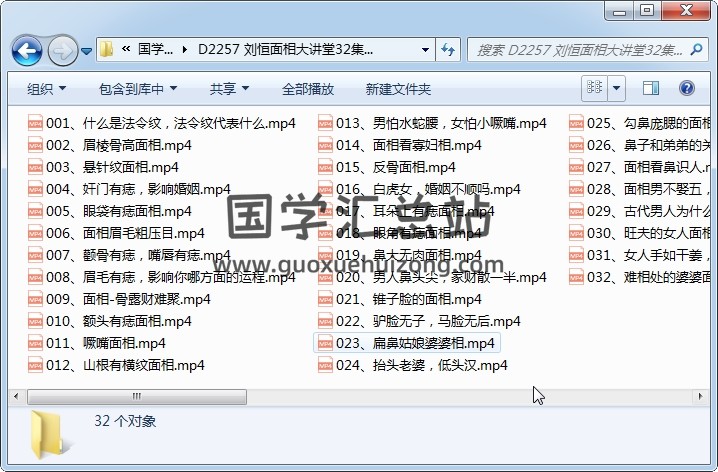718x472 pixels.
Task: Select the MP4 icon of file 009
Action: (35, 299)
